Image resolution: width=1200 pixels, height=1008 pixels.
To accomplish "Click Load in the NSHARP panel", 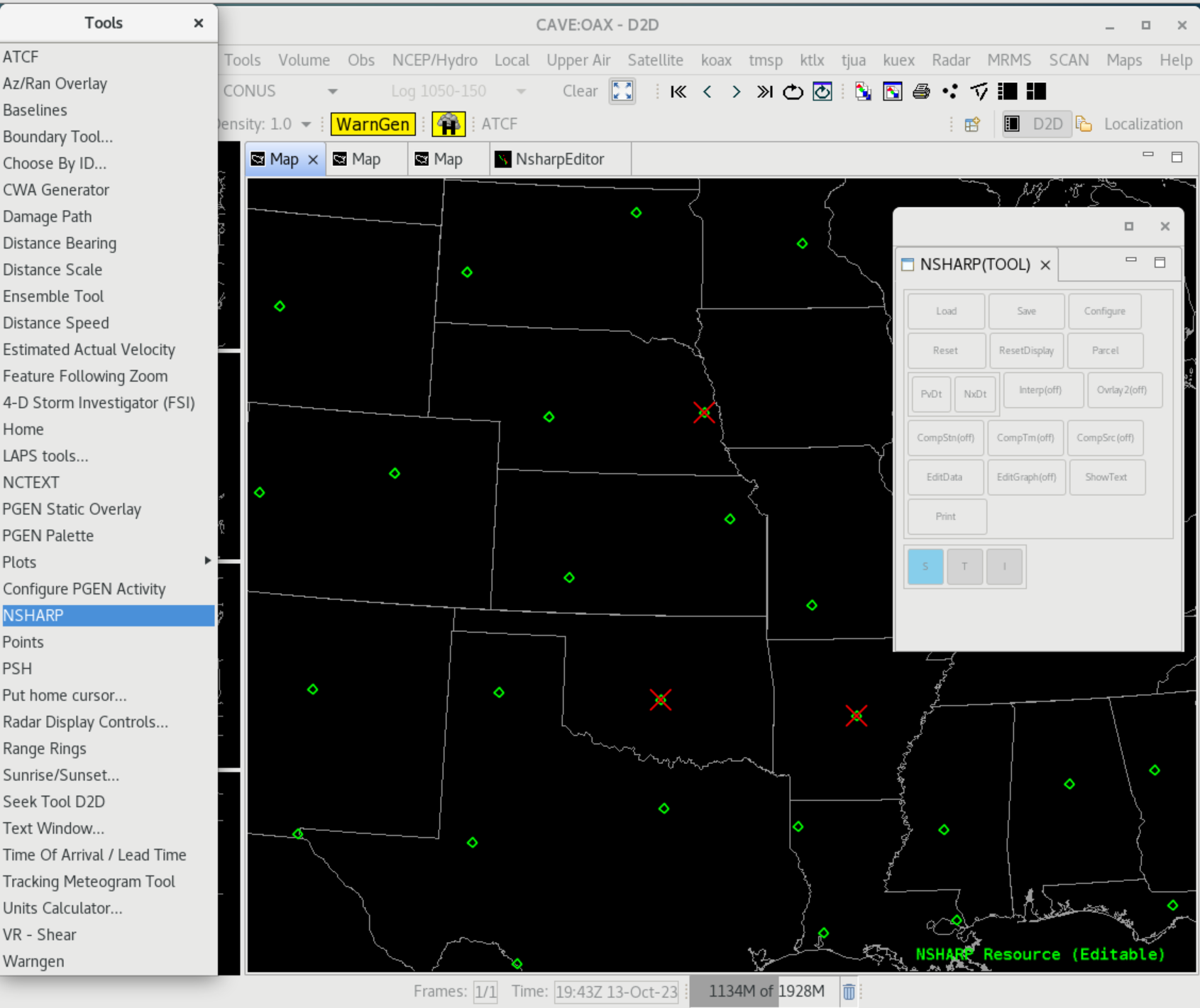I will (946, 311).
